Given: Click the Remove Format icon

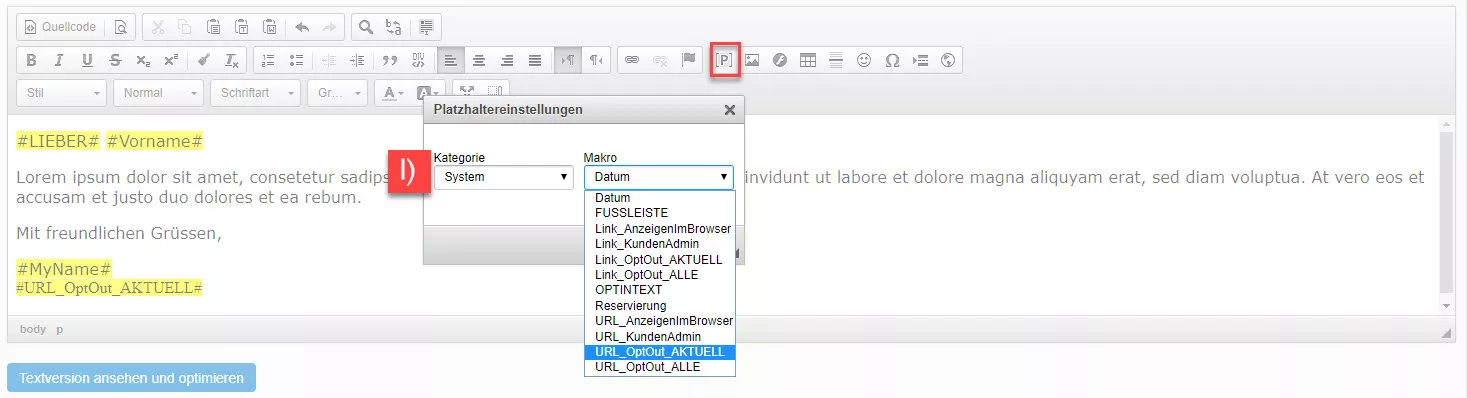Looking at the screenshot, I should pyautogui.click(x=231, y=60).
